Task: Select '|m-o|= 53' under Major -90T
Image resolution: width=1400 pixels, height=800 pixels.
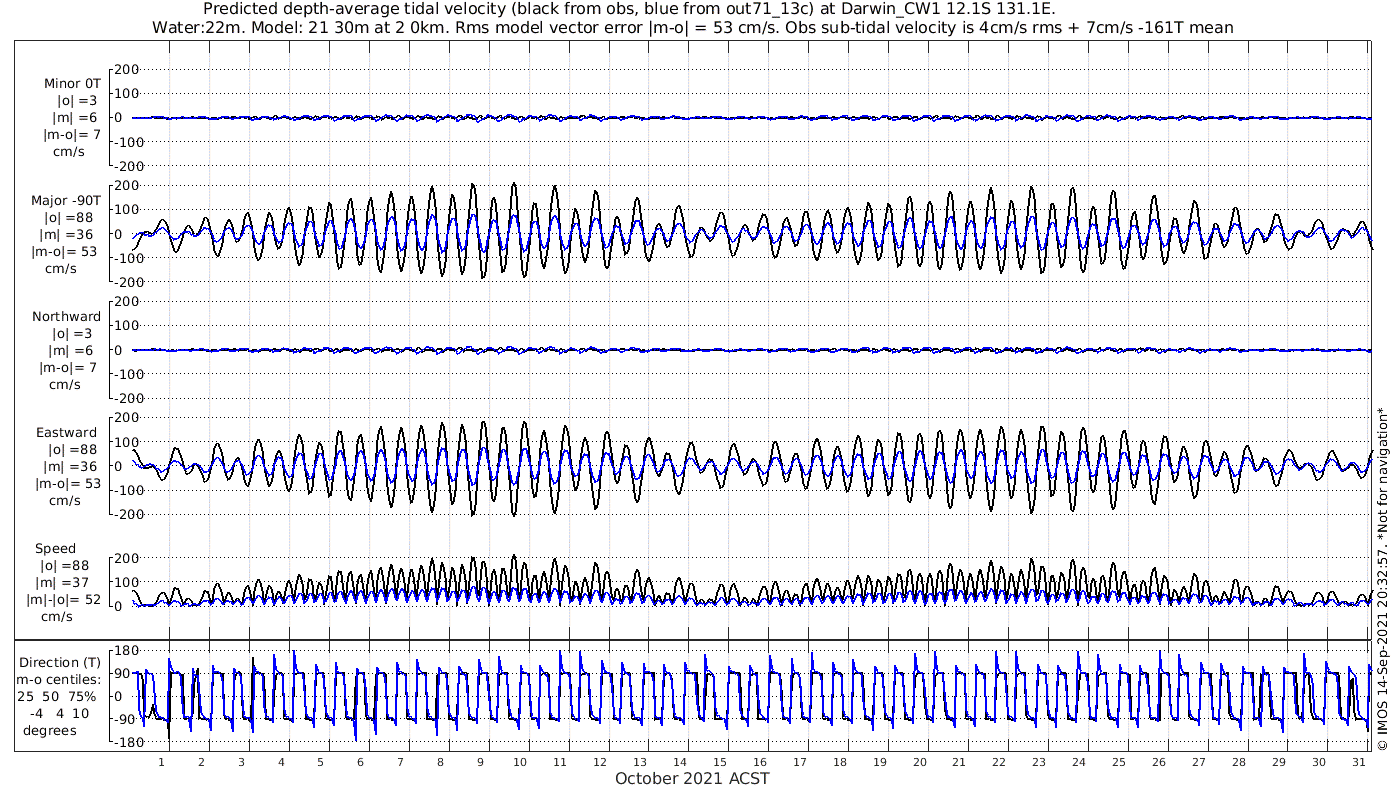Action: (x=66, y=251)
